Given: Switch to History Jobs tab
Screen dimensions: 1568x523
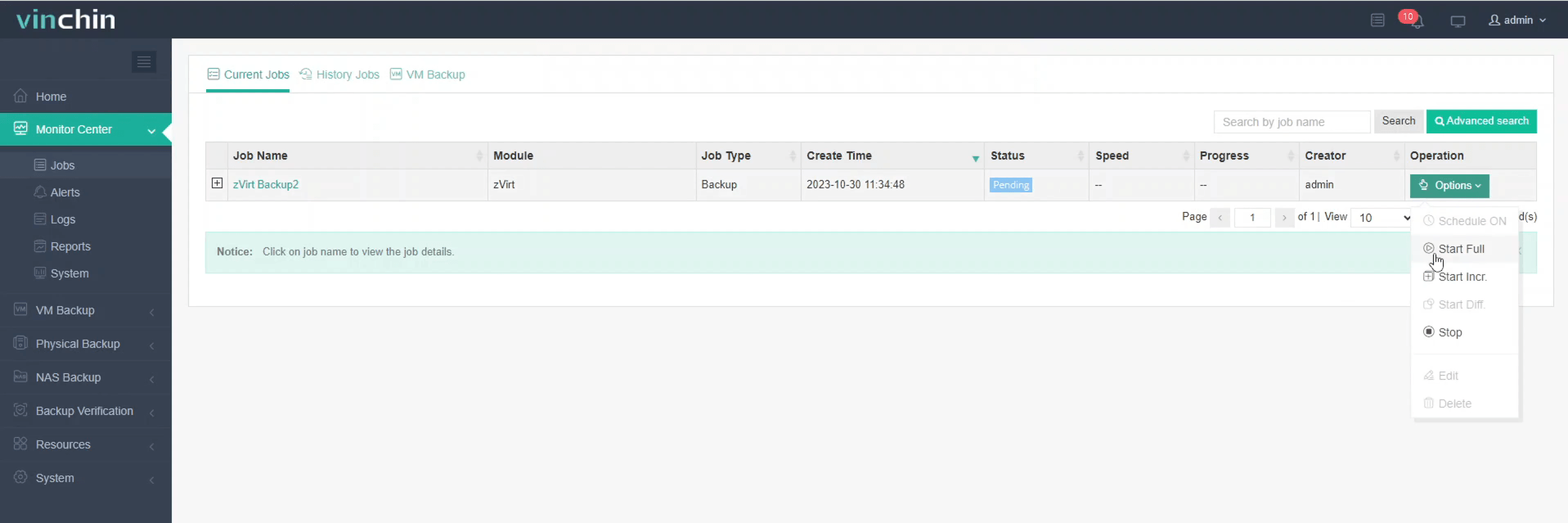Looking at the screenshot, I should point(339,74).
